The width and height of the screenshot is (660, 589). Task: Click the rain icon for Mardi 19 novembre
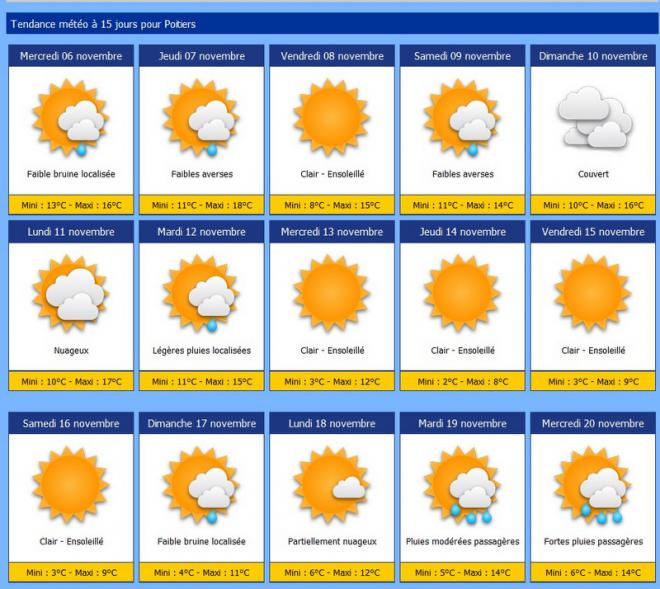[462, 485]
